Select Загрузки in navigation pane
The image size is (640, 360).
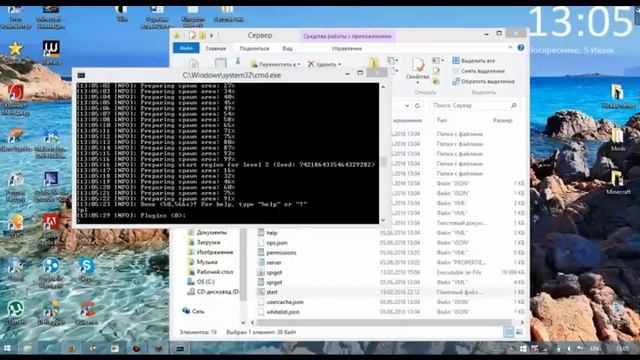click(204, 242)
